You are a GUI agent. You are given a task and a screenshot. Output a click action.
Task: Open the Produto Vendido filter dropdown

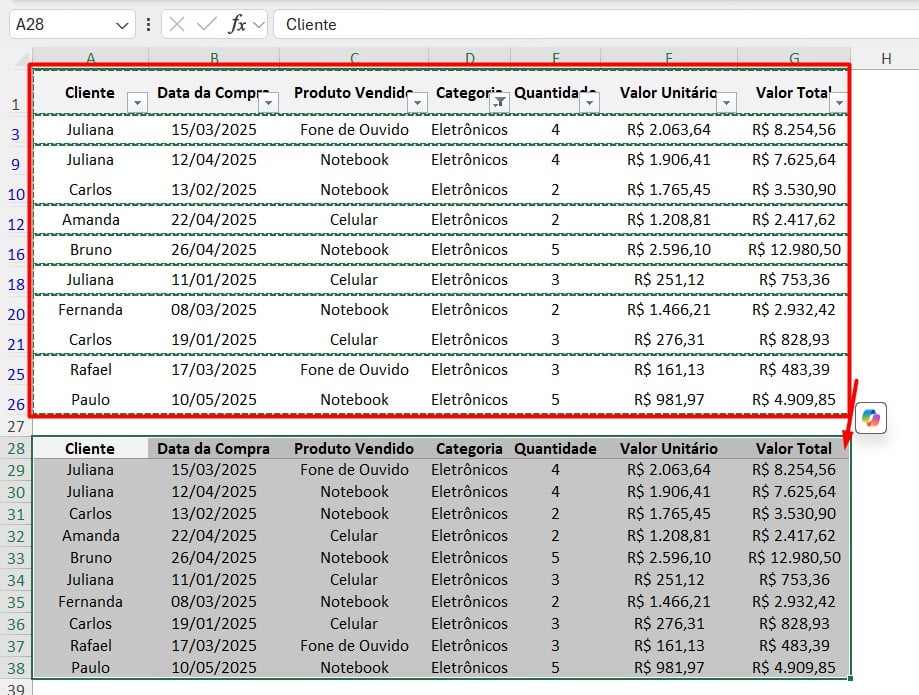(x=417, y=103)
